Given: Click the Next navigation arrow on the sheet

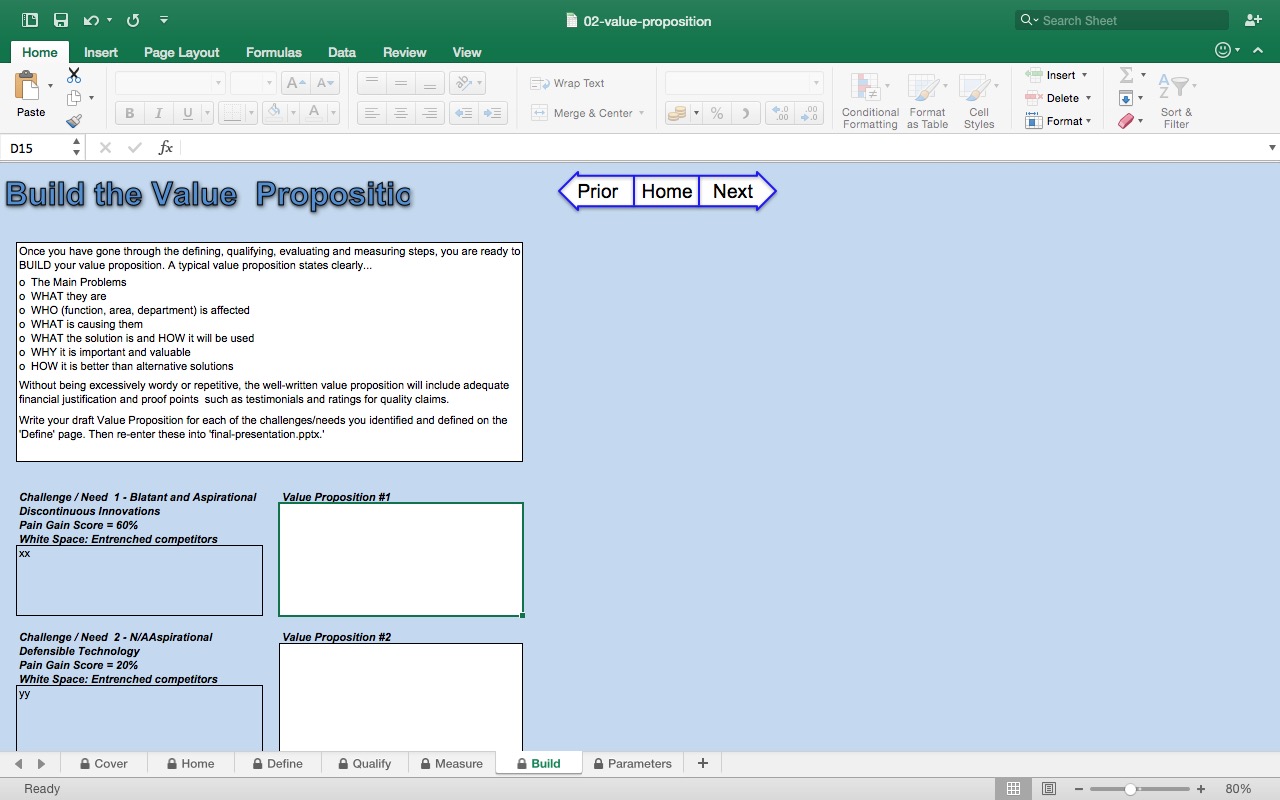Looking at the screenshot, I should (x=731, y=191).
